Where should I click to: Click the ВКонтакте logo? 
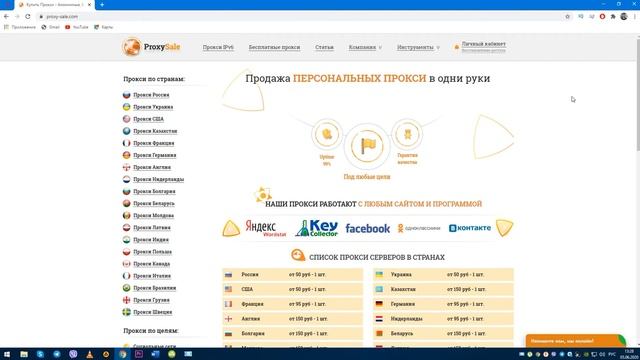click(470, 228)
